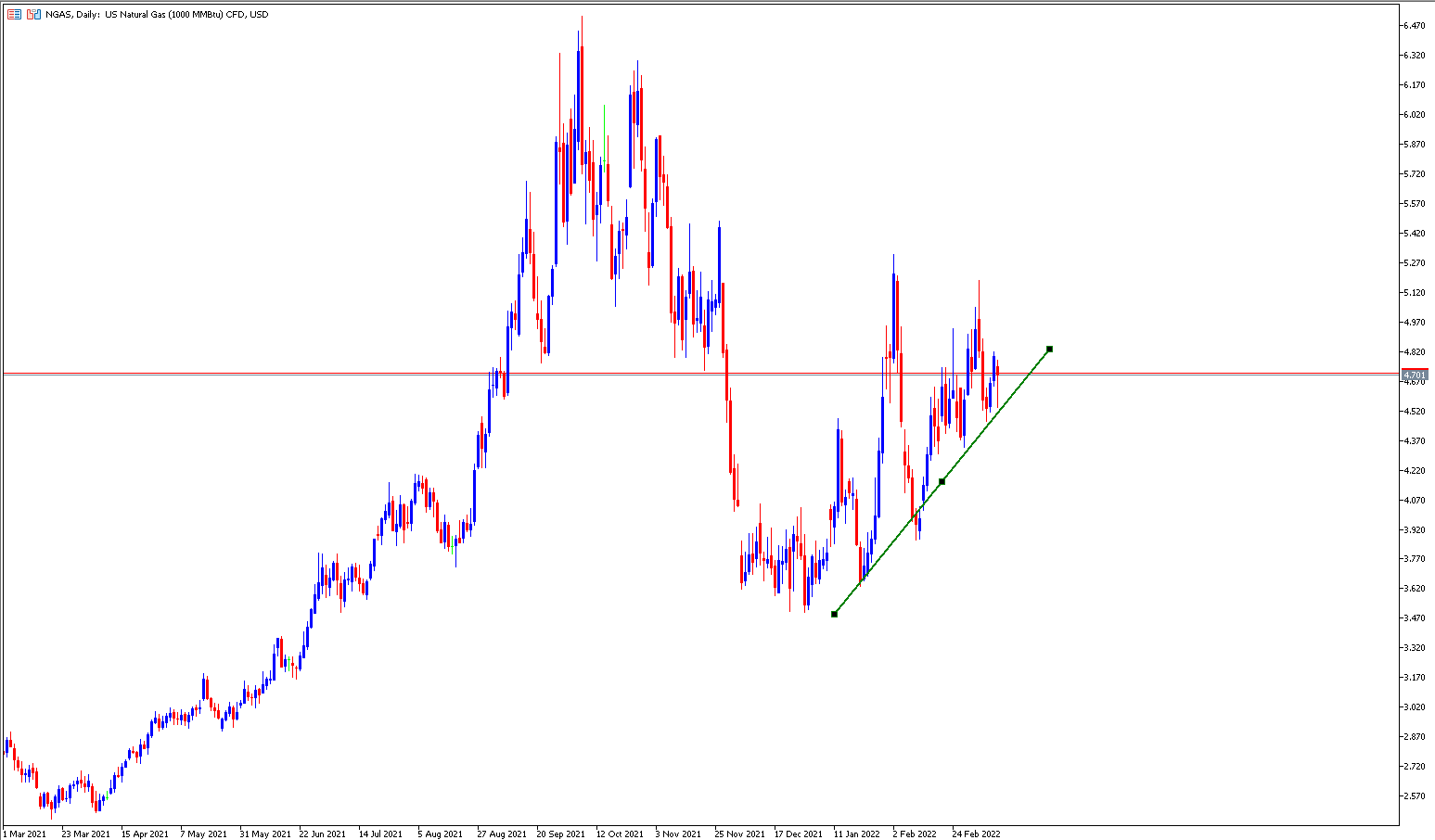The height and width of the screenshot is (840, 1435).
Task: Click the 25 Nov 2021 date label
Action: [740, 834]
